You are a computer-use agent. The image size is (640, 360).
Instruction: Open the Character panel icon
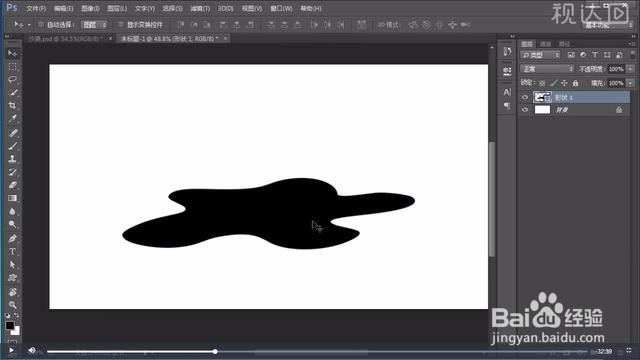click(x=507, y=92)
